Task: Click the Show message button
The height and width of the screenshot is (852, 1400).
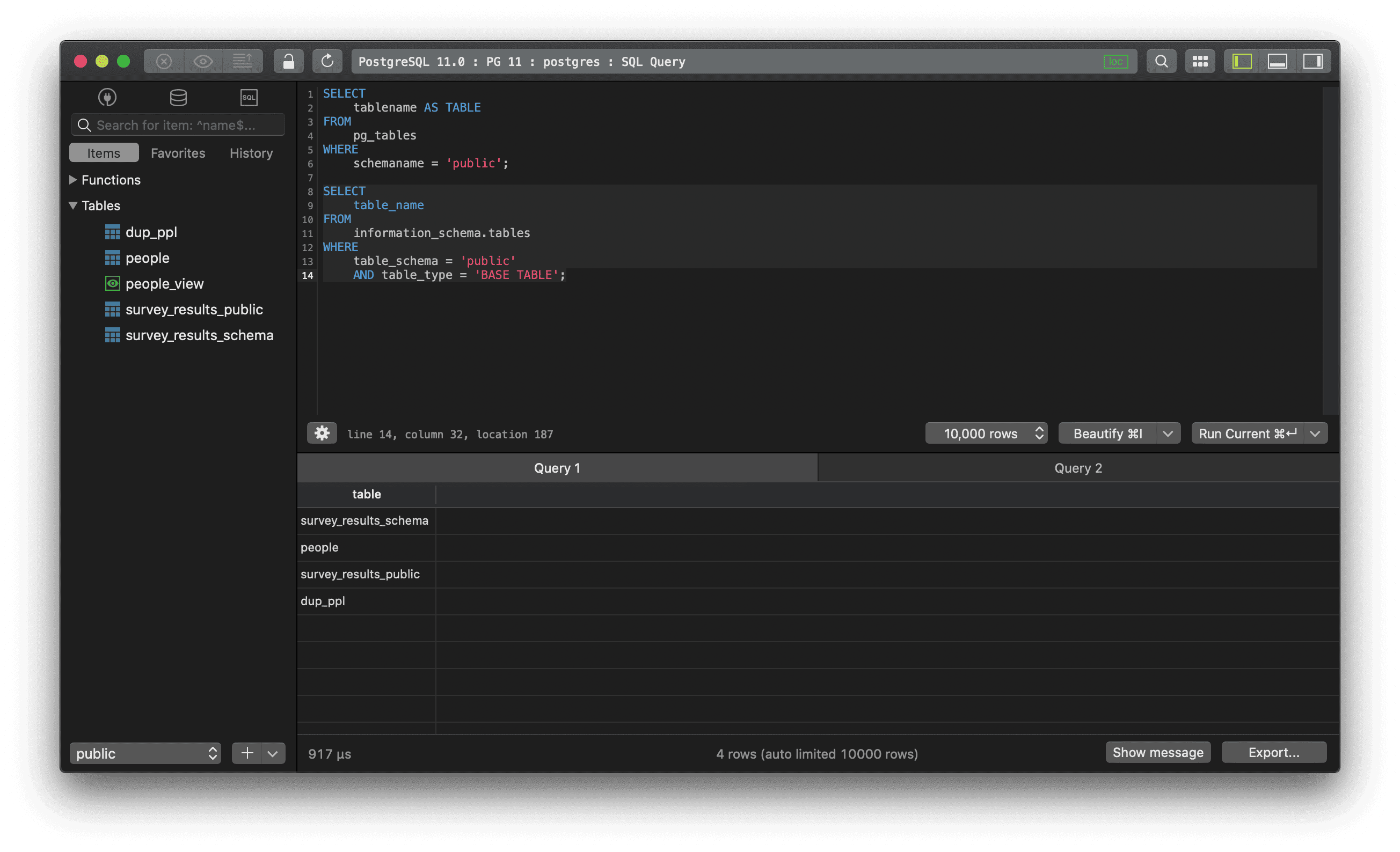Action: 1157,752
